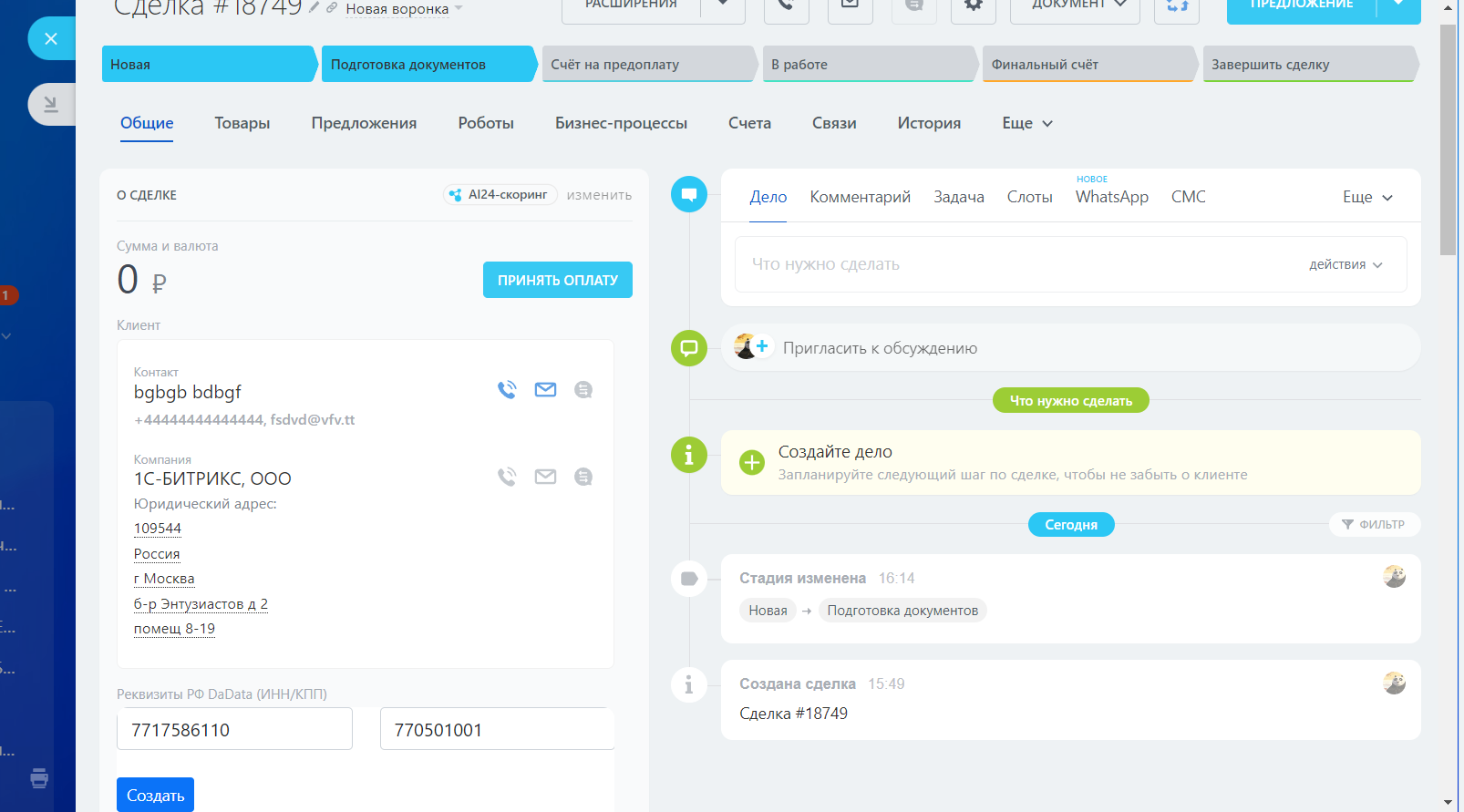The image size is (1464, 812).
Task: View the История tab
Action: click(929, 123)
